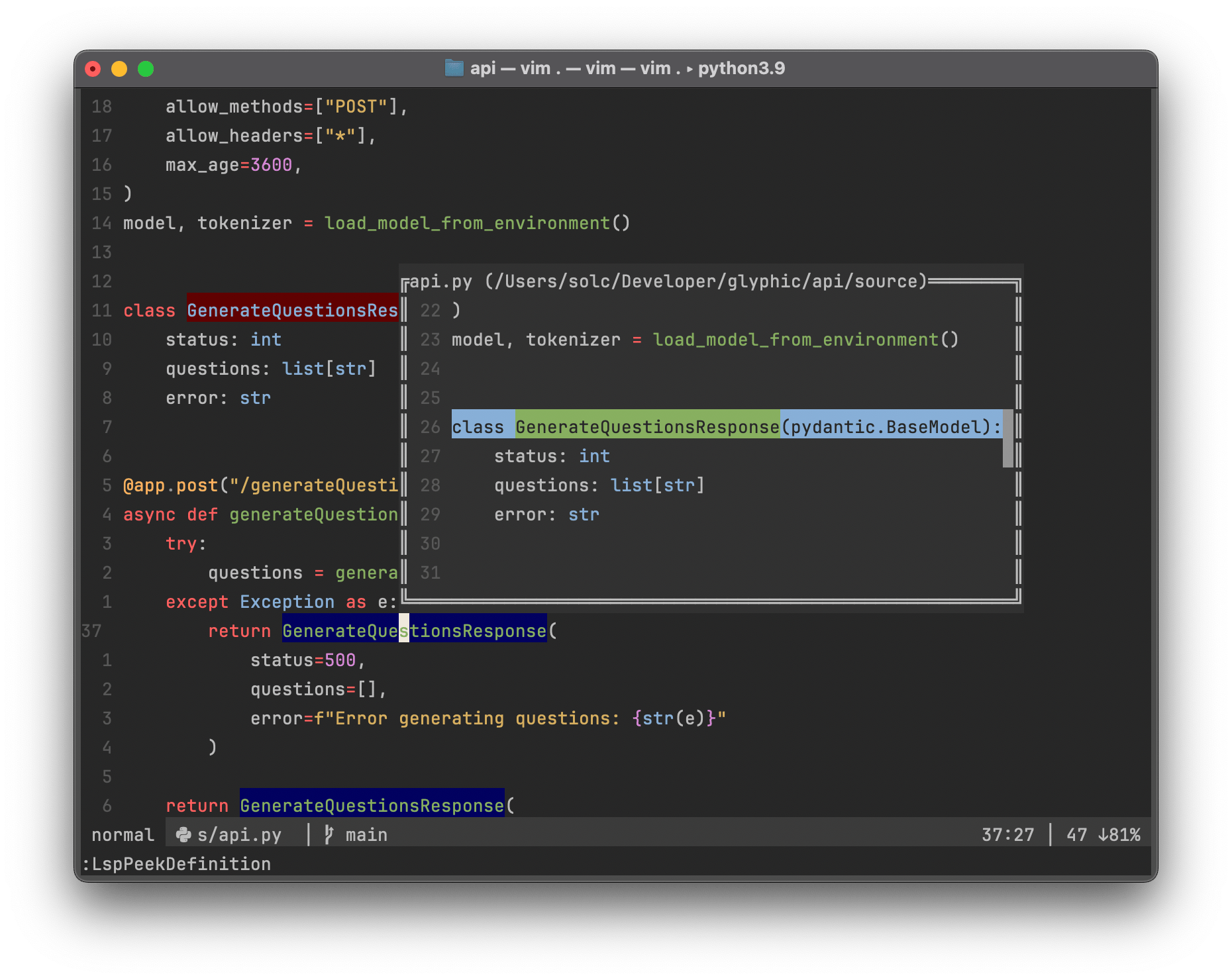Click 'max_age=3600,' in the editor

(234, 165)
